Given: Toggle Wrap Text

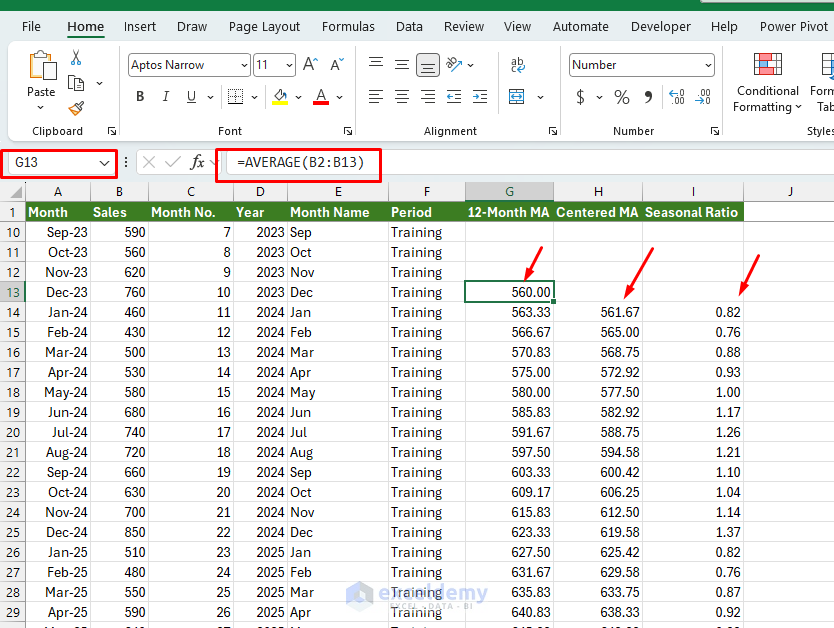Looking at the screenshot, I should click(x=517, y=65).
